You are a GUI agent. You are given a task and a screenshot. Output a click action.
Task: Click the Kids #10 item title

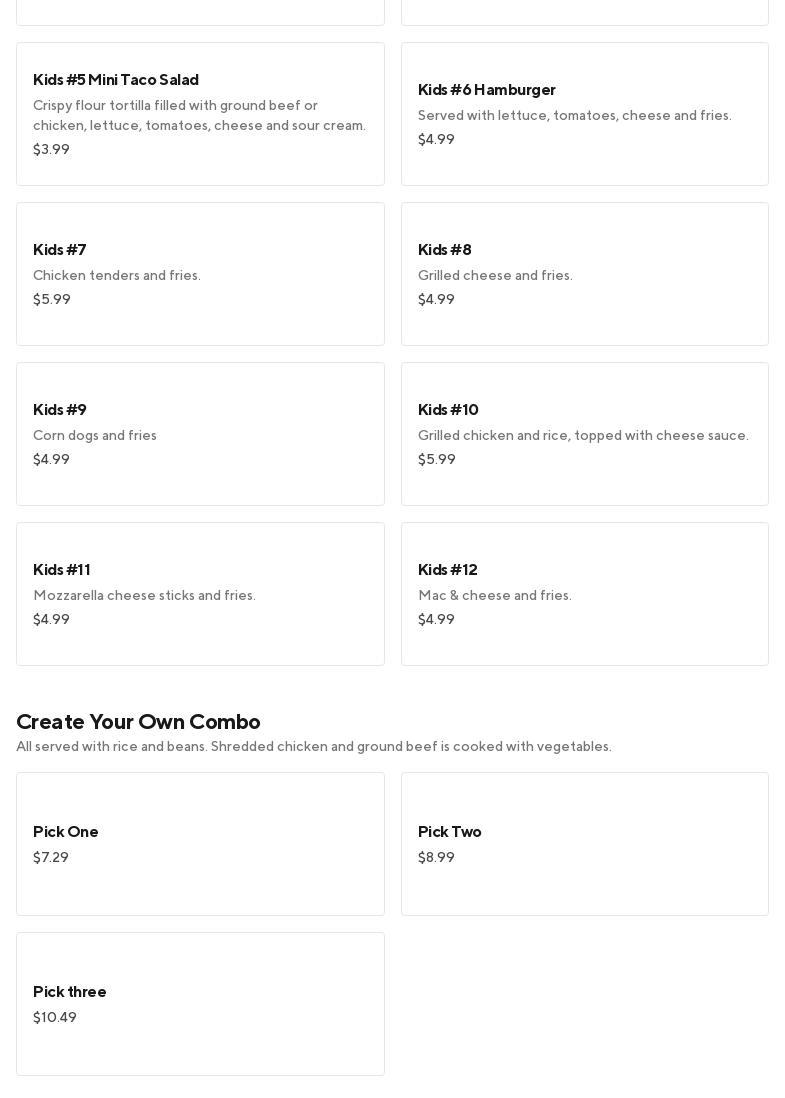448,410
